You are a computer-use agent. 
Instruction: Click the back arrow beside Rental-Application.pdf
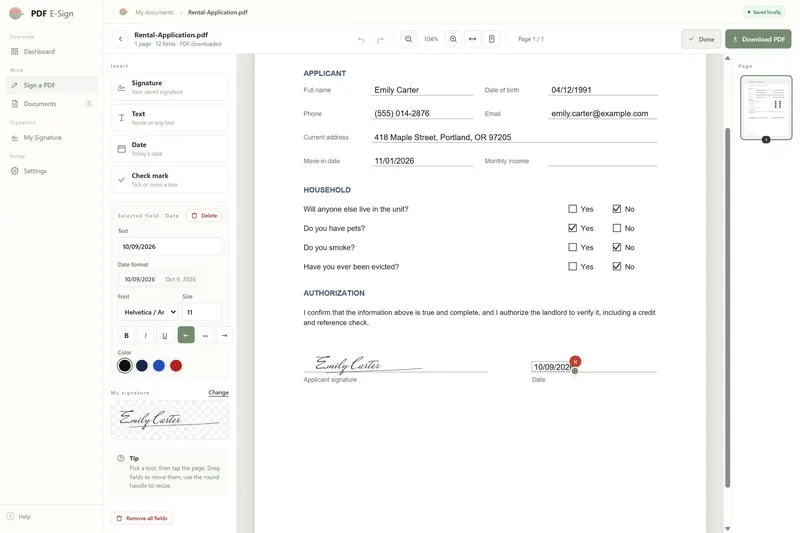(120, 39)
